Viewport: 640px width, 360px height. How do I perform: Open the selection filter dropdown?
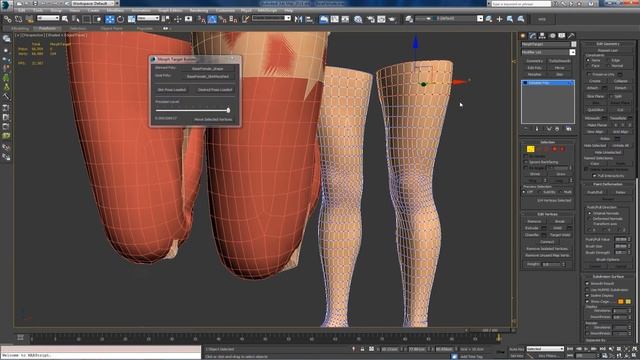coord(48,18)
